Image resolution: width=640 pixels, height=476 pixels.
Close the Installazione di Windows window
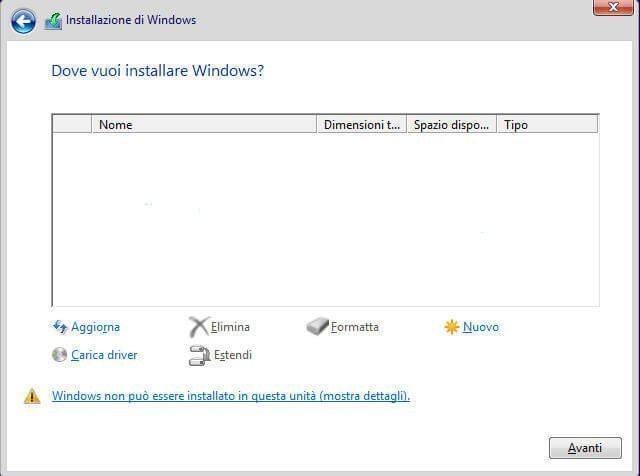[x=613, y=7]
